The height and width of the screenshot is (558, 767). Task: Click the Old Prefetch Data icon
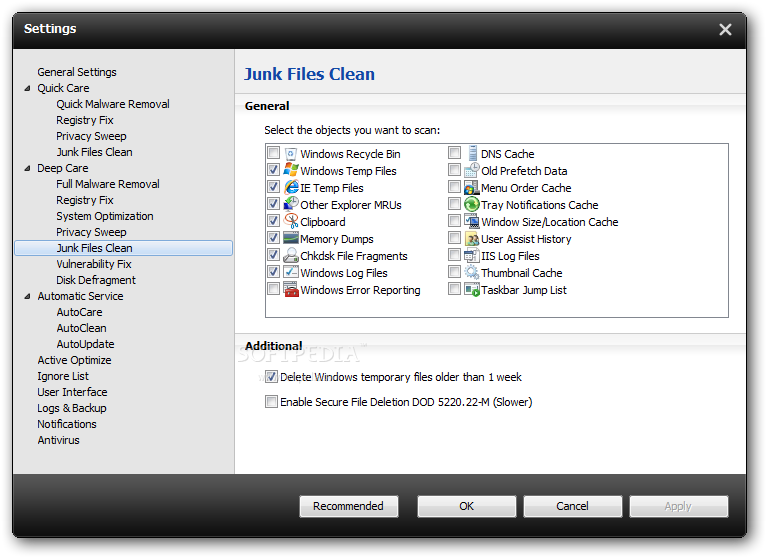pos(472,170)
